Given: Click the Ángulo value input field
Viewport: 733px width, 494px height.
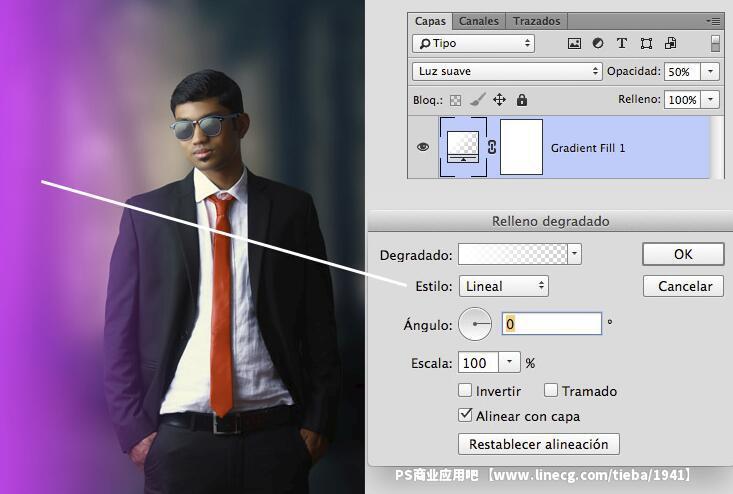Looking at the screenshot, I should tap(552, 323).
